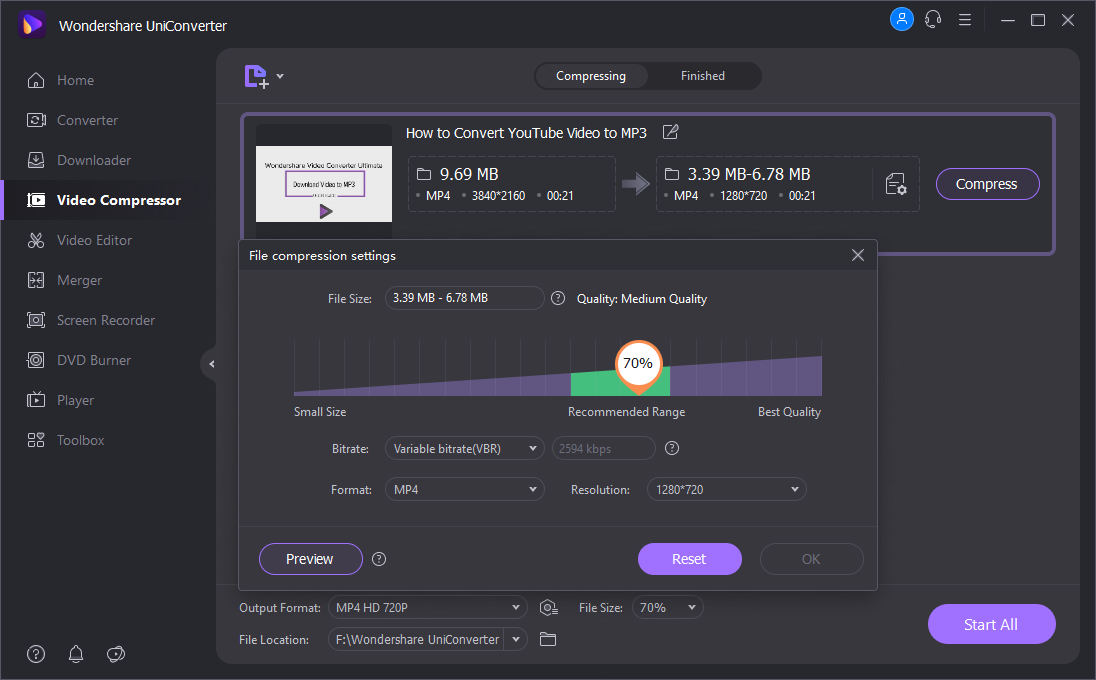Open the Format MP4 dropdown
This screenshot has height=680, width=1096.
point(465,490)
